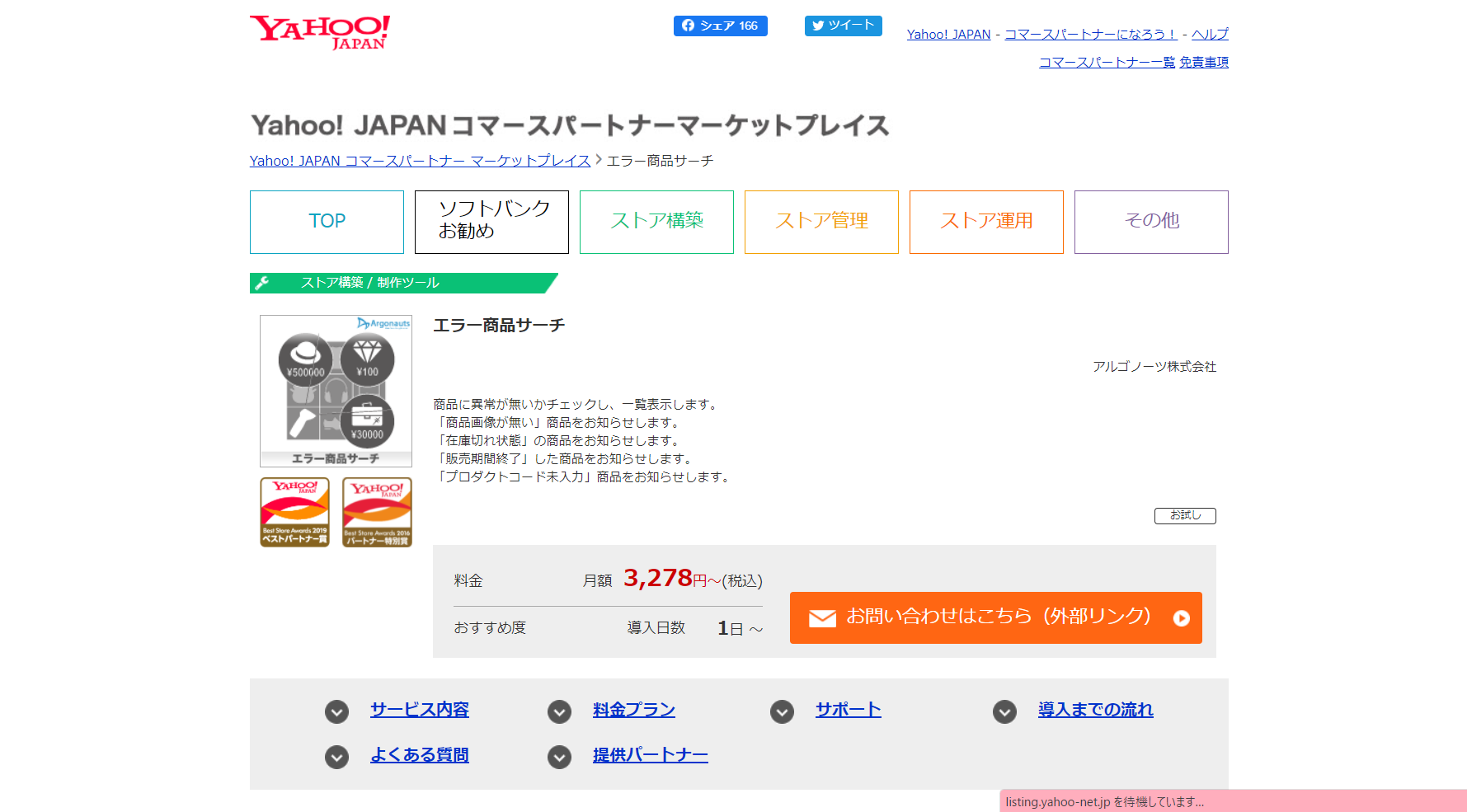Click the Twitter tweet button
The height and width of the screenshot is (812, 1467).
click(x=843, y=26)
